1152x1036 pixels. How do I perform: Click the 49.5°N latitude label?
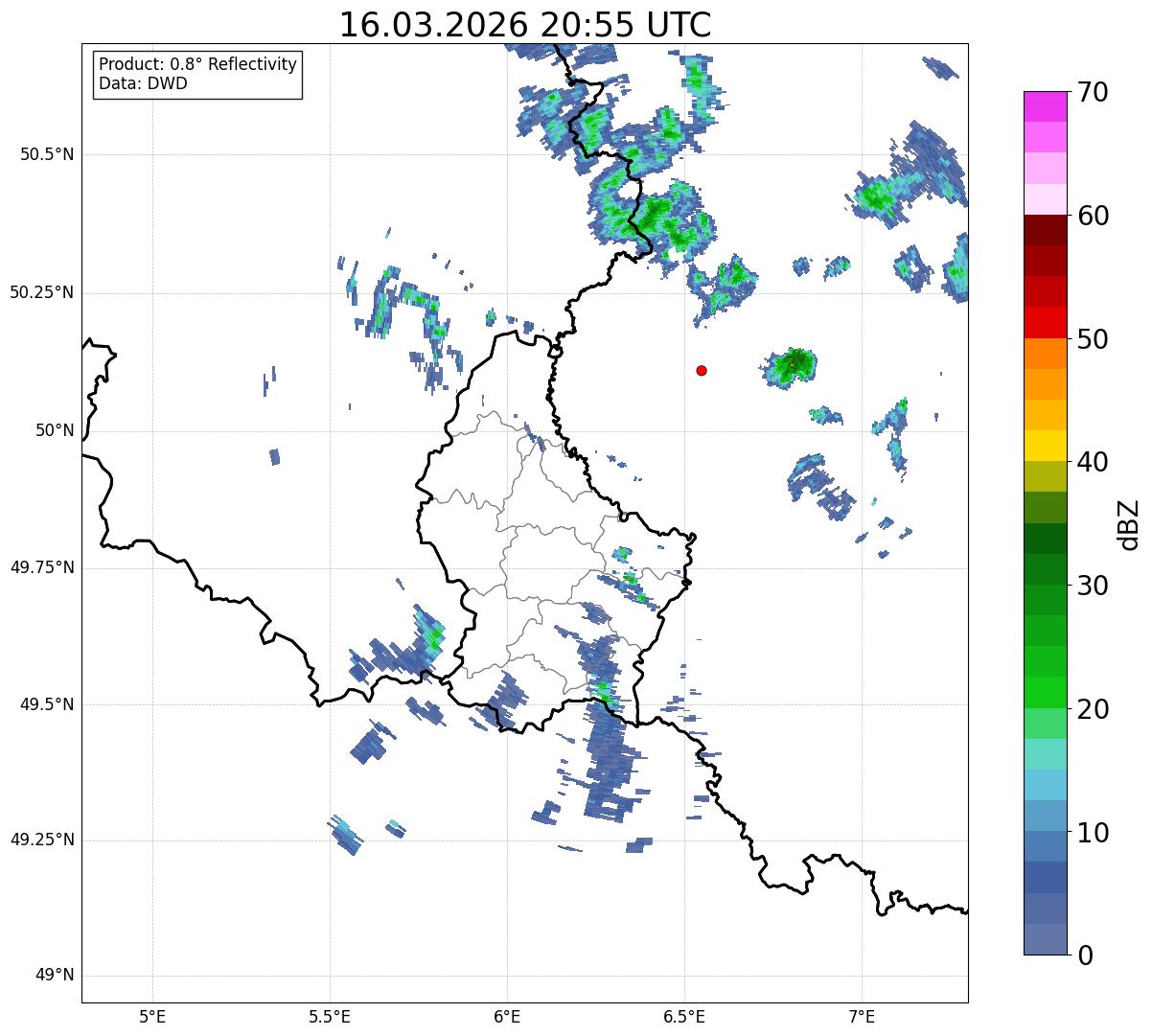[47, 704]
